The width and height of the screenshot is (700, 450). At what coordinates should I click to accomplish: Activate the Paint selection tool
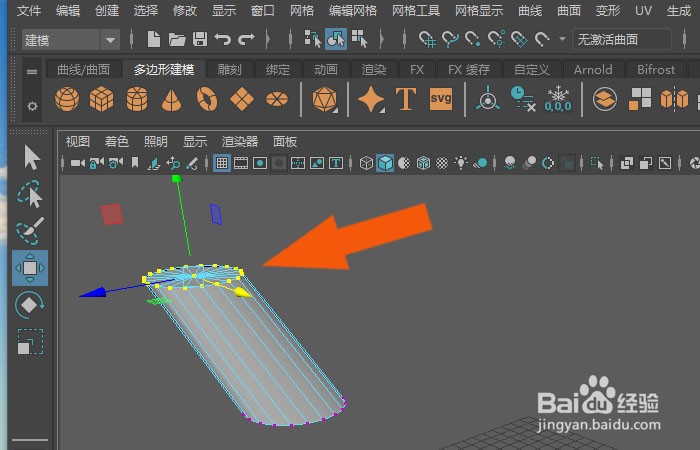30,231
